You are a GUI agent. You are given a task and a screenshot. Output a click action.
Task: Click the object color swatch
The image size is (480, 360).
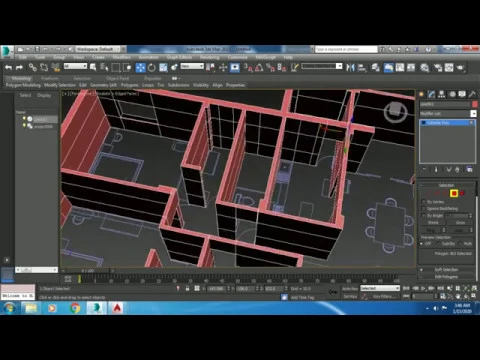475,104
